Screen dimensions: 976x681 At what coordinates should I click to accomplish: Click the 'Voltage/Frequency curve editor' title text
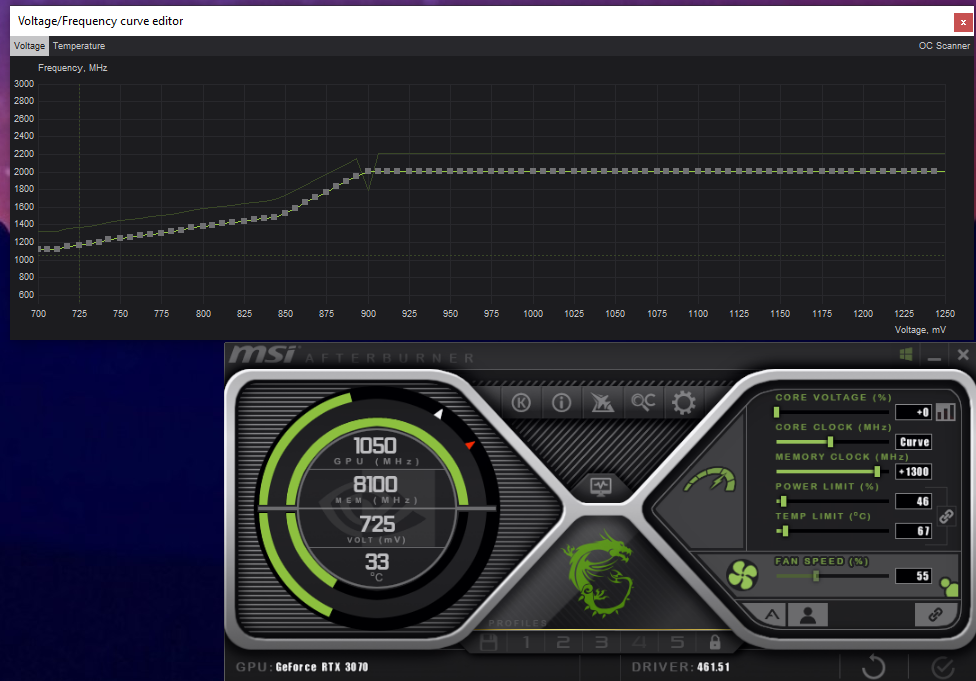[100, 21]
